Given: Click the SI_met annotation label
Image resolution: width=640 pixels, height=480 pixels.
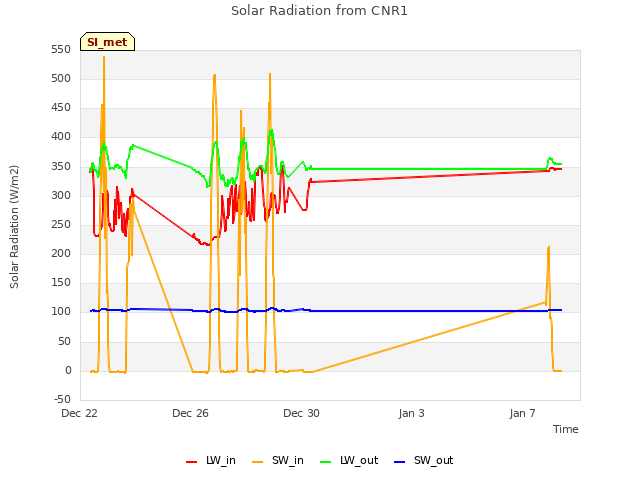Looking at the screenshot, I should point(107,42).
